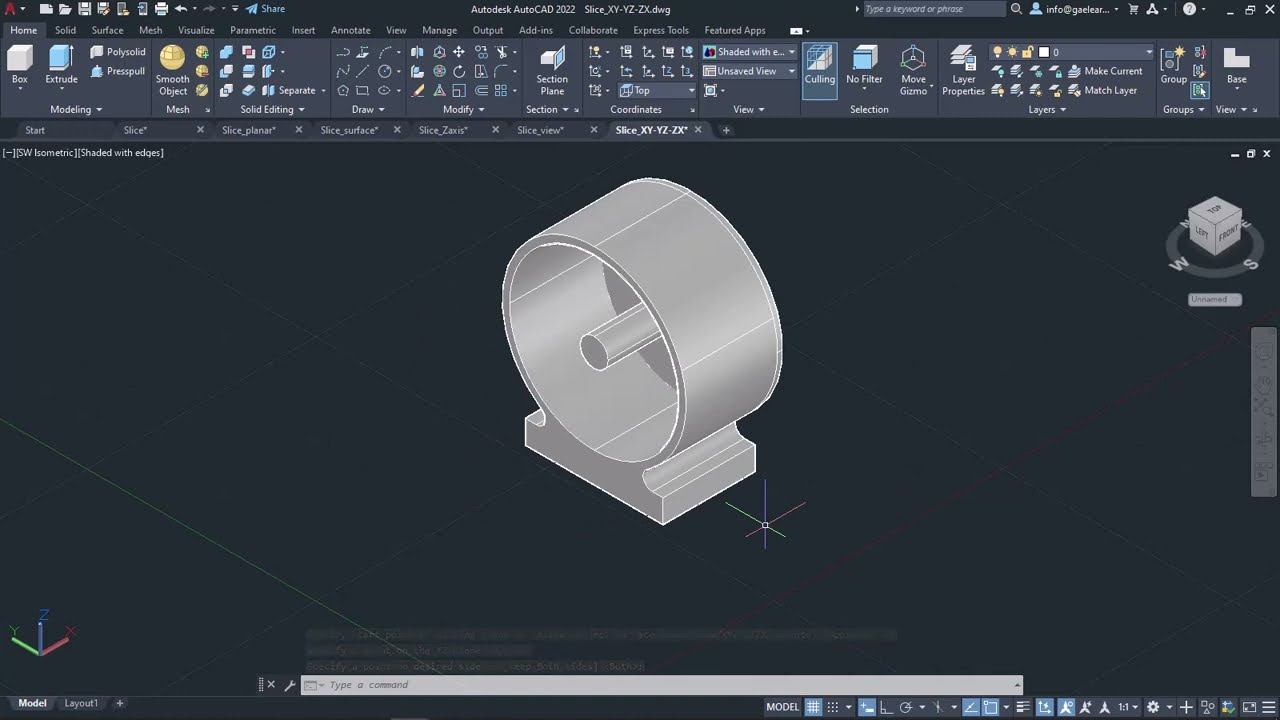Select the Box solid tool

click(19, 66)
